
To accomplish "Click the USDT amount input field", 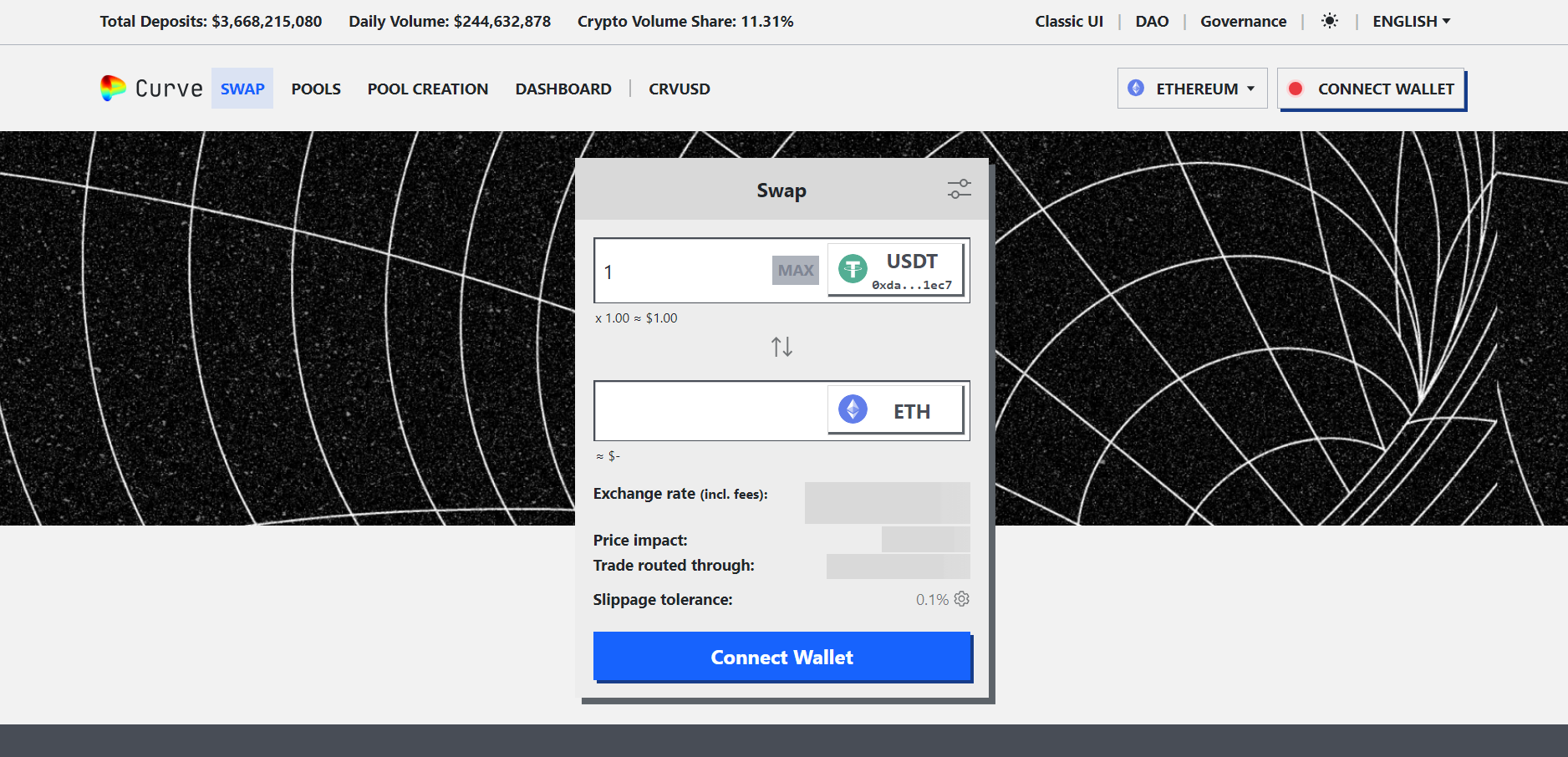I will coord(684,271).
